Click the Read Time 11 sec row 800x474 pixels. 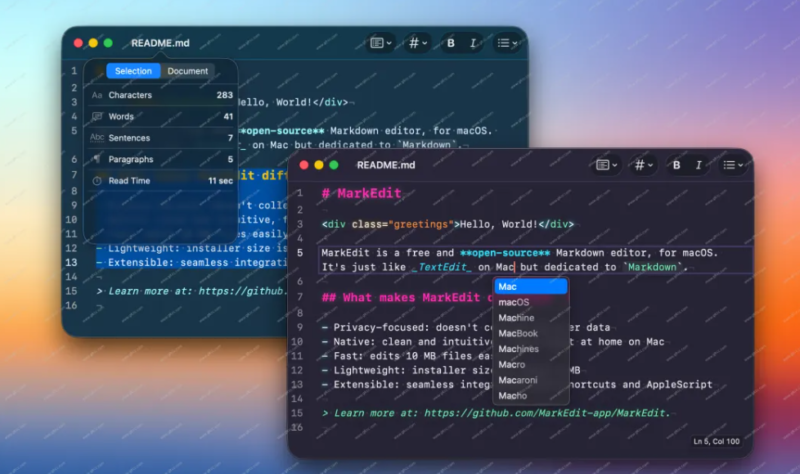(162, 181)
